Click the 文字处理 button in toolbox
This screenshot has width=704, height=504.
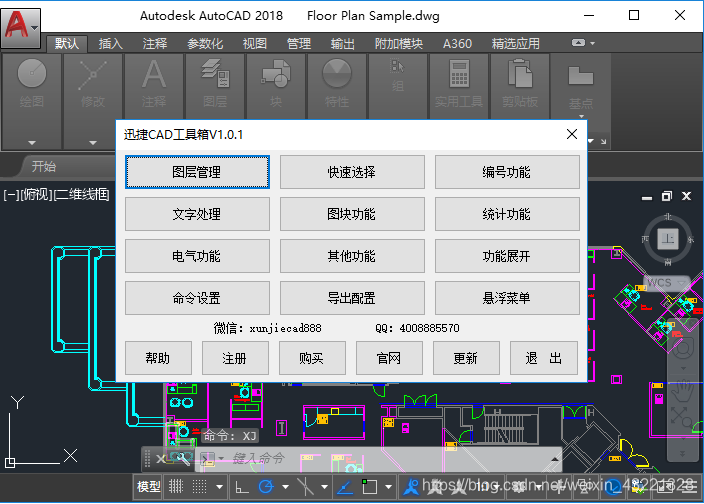[x=197, y=214]
